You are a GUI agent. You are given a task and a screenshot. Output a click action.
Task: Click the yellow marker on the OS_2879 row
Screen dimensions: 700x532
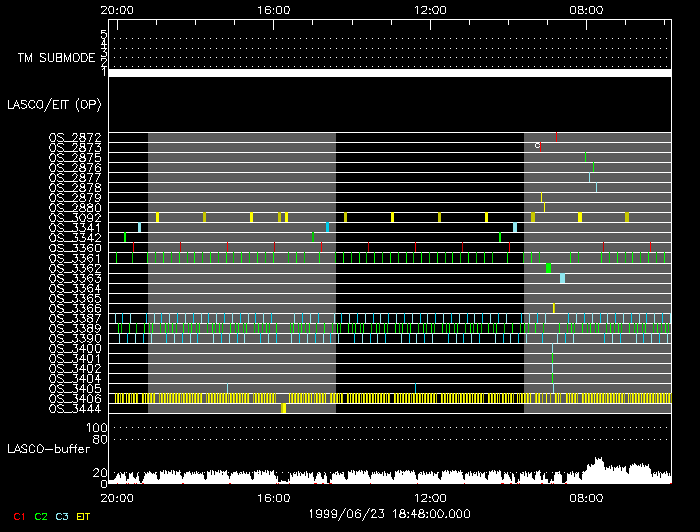pos(541,197)
